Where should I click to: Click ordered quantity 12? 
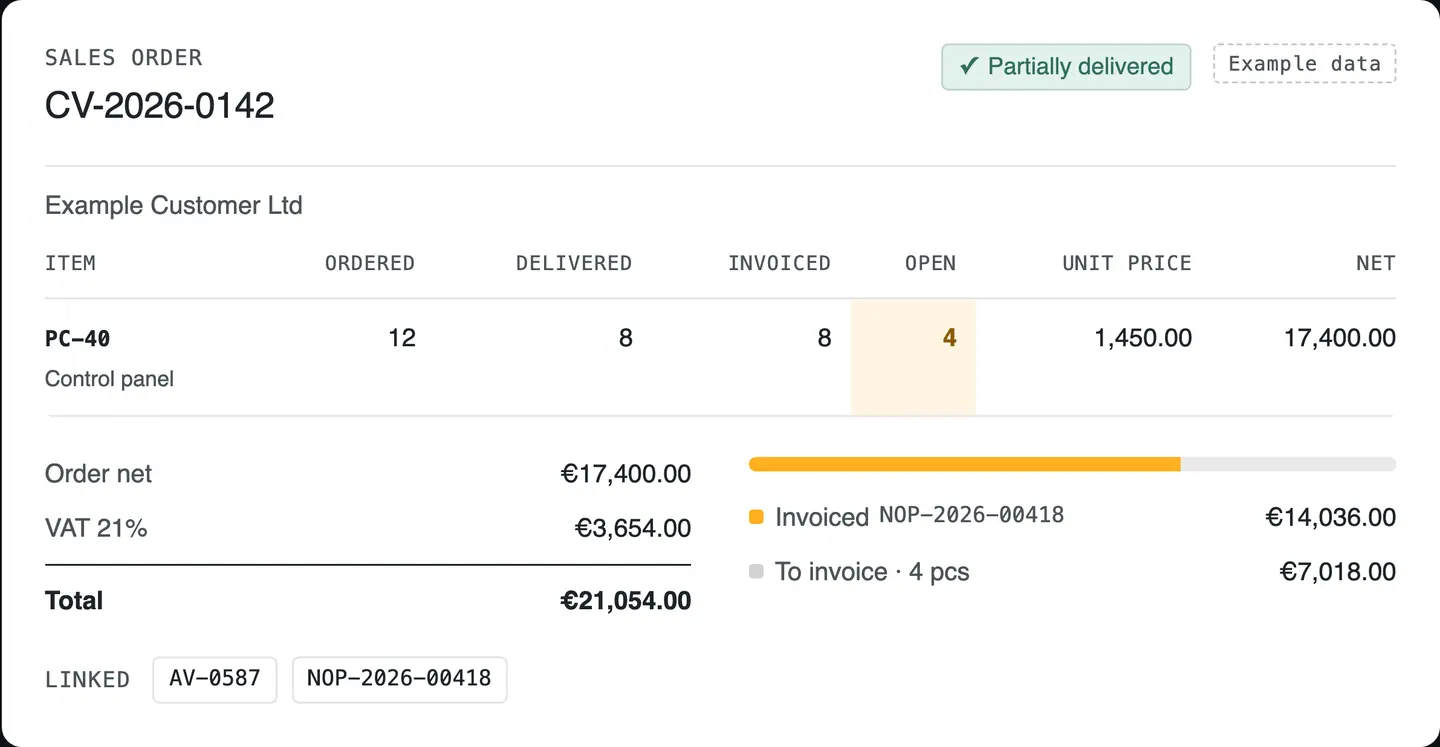[x=402, y=338]
